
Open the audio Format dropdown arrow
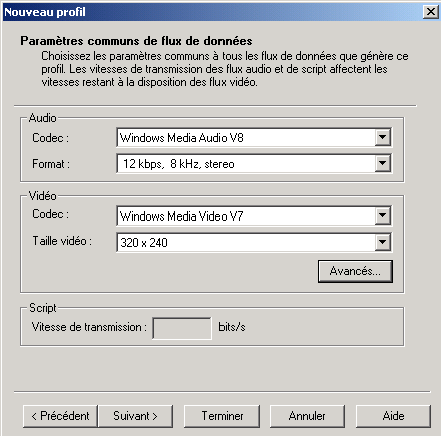pyautogui.click(x=382, y=163)
